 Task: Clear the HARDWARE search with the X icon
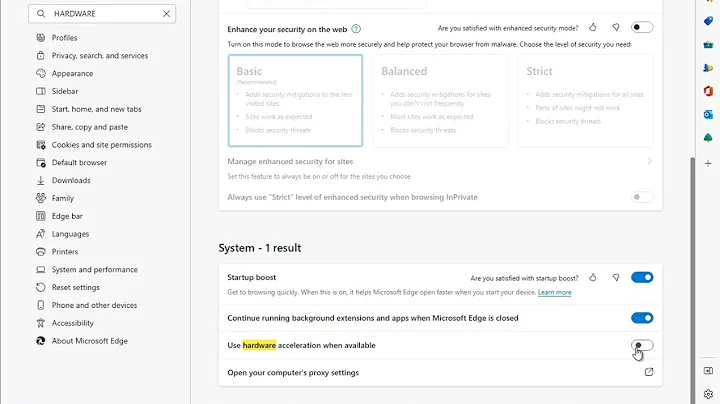click(166, 14)
